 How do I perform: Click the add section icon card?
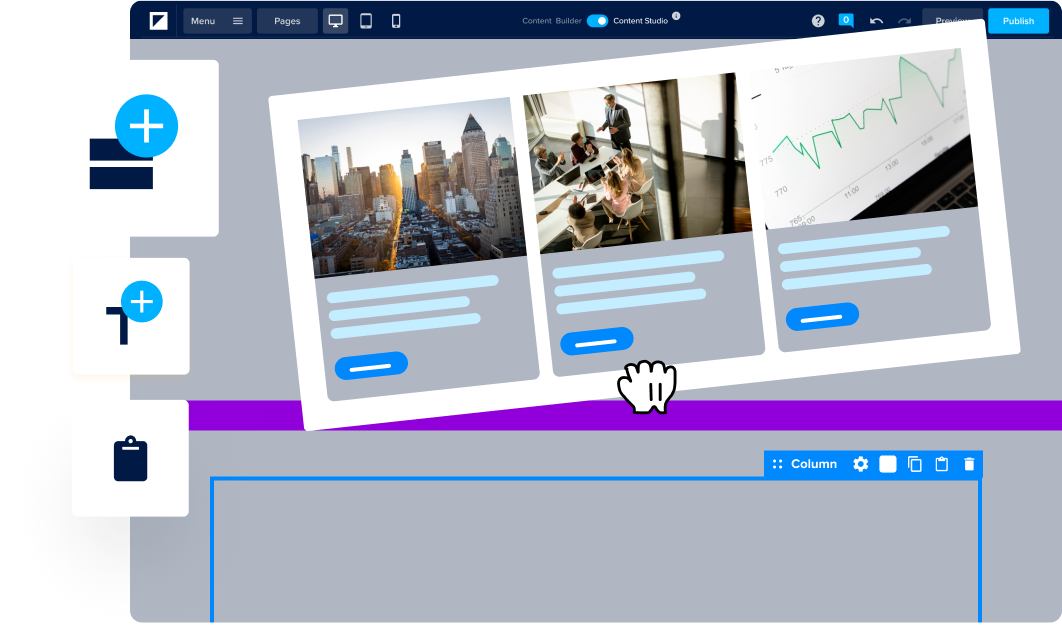130,148
